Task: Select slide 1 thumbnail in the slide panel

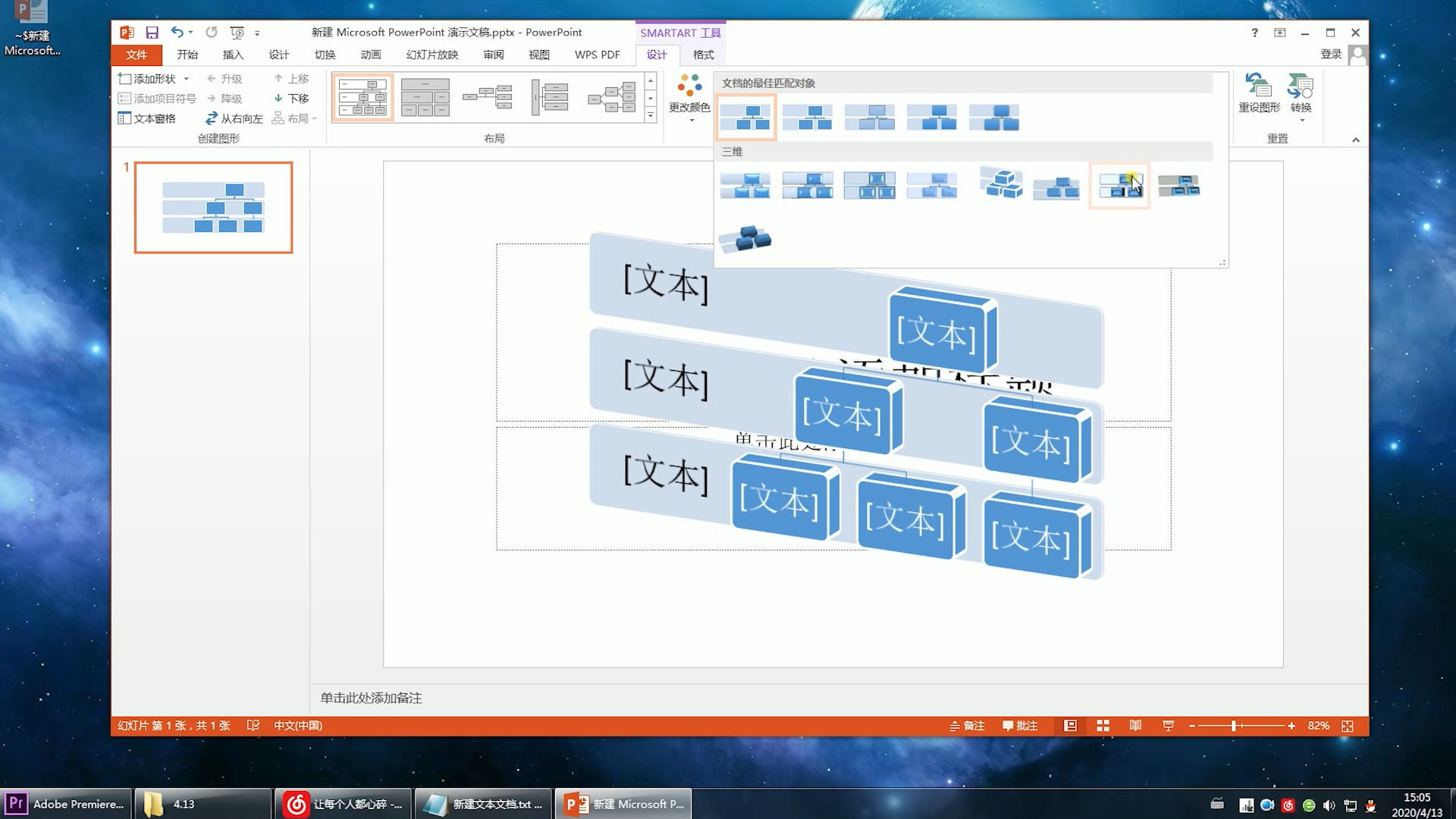Action: coord(213,207)
